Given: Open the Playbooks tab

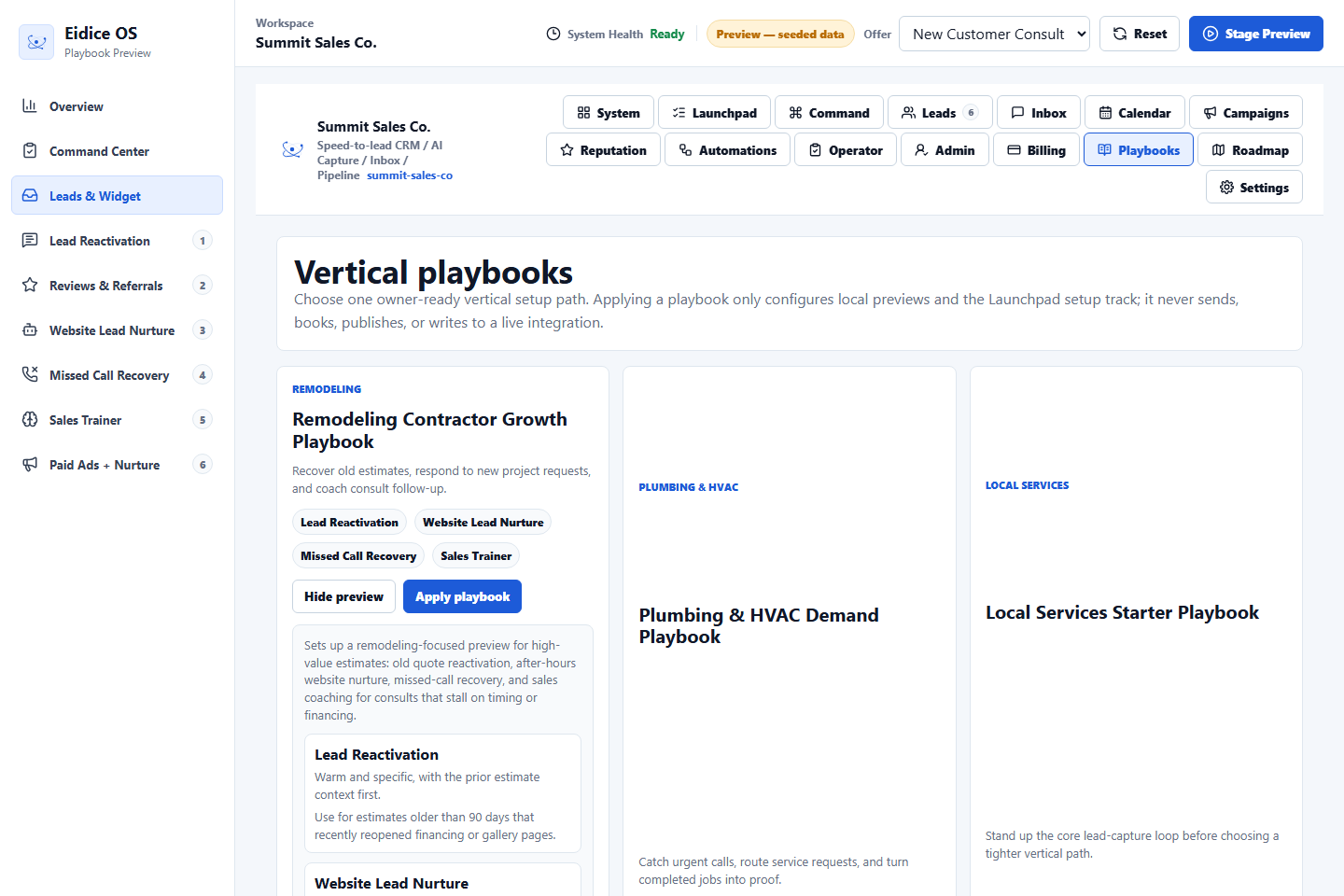Looking at the screenshot, I should pos(1139,149).
